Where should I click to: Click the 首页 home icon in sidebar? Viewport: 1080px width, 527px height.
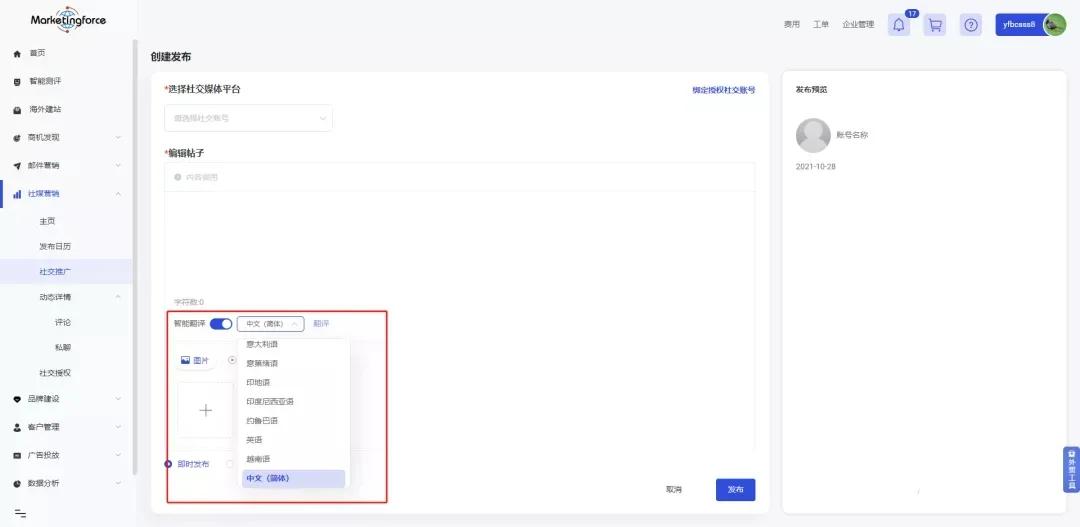[18, 54]
